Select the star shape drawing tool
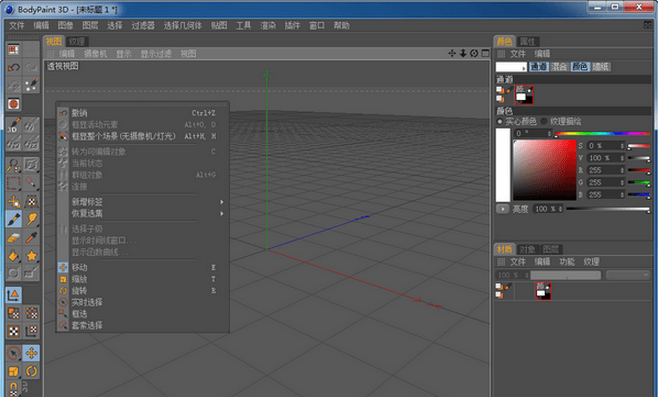 click(x=31, y=255)
